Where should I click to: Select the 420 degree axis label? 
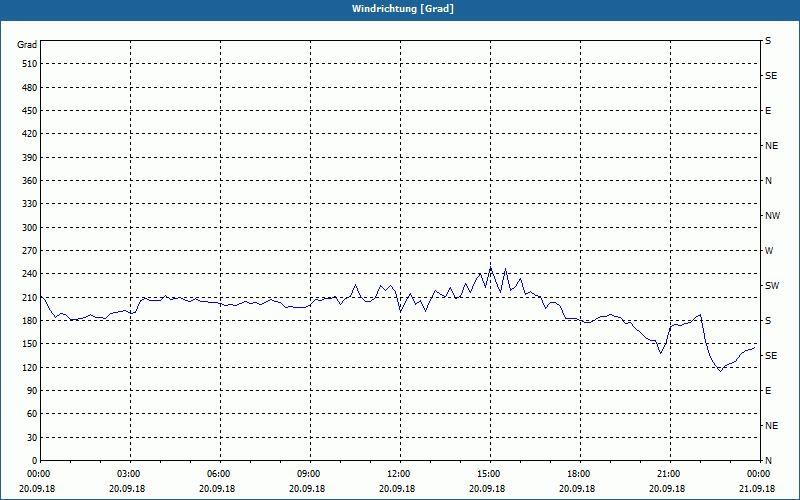(30, 134)
